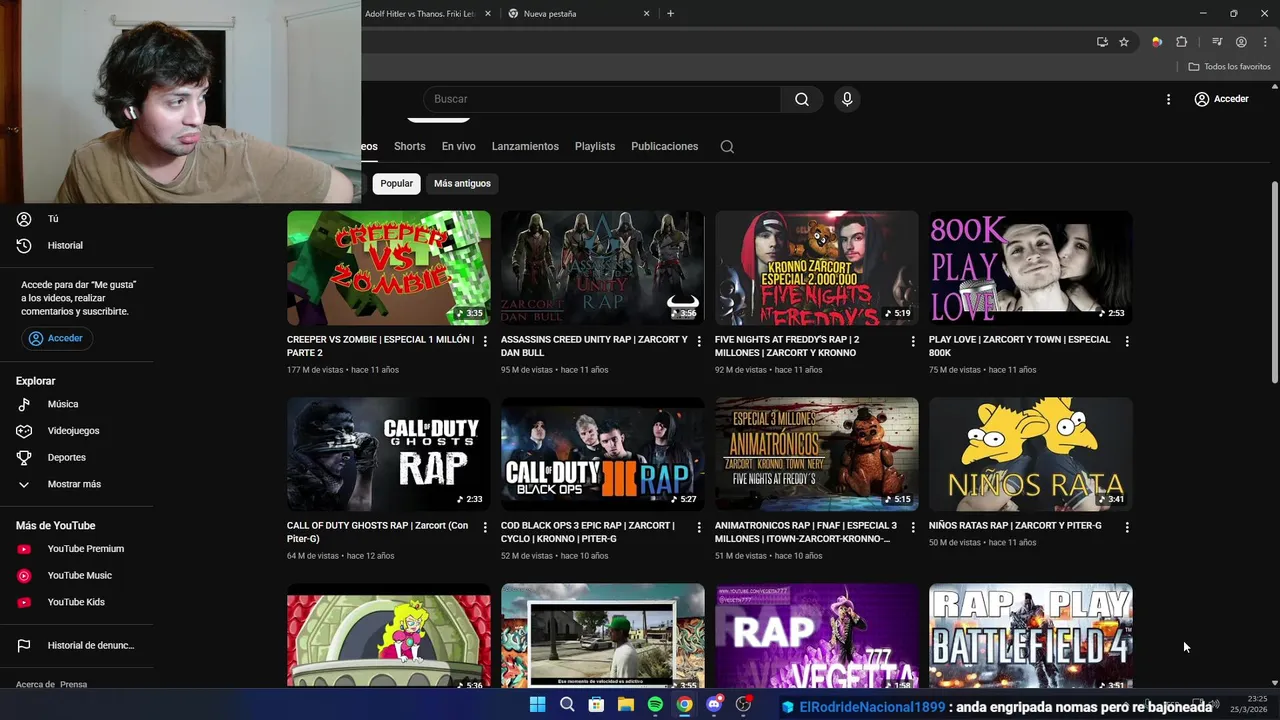Open Spotify from the taskbar
Image resolution: width=1280 pixels, height=720 pixels.
[x=655, y=705]
